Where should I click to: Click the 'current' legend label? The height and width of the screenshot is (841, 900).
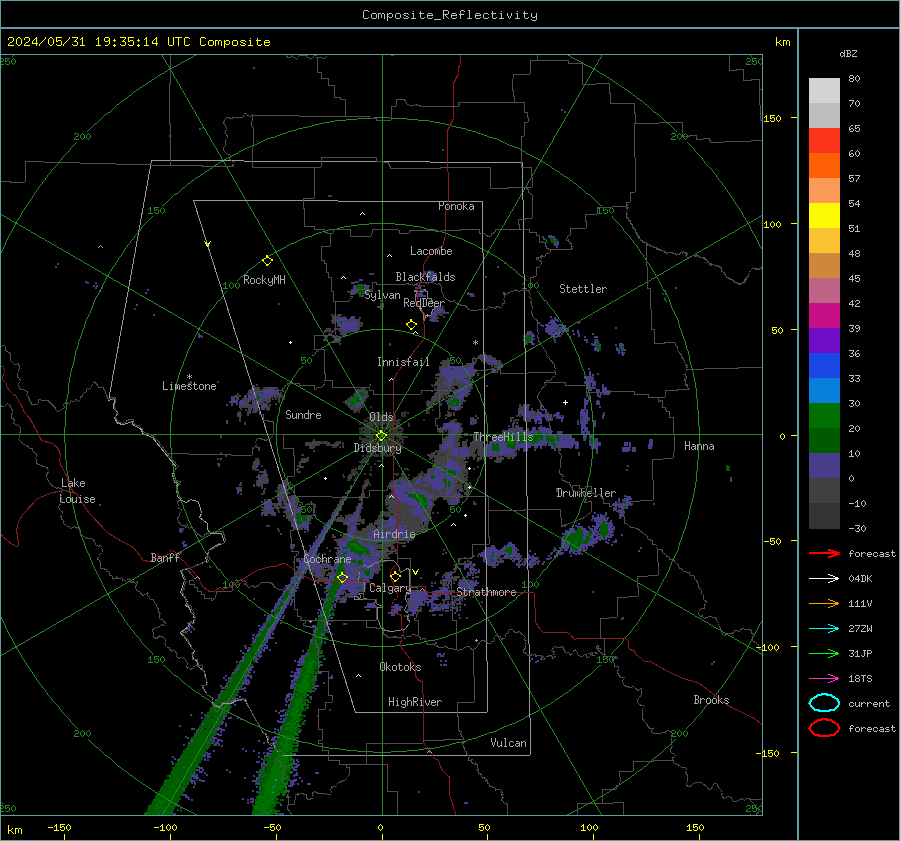click(869, 704)
